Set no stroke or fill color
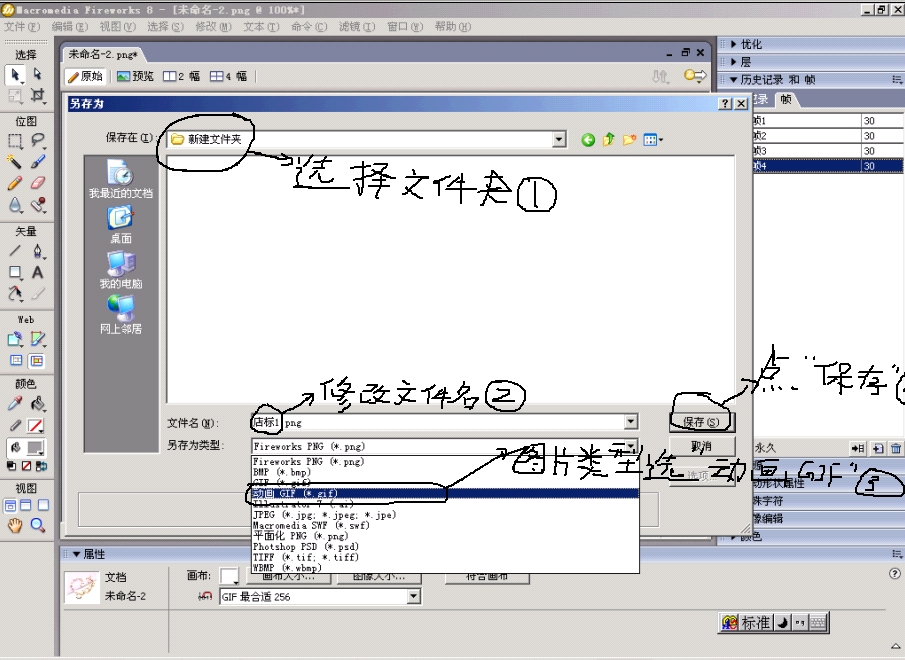Image resolution: width=905 pixels, height=660 pixels. [27, 466]
